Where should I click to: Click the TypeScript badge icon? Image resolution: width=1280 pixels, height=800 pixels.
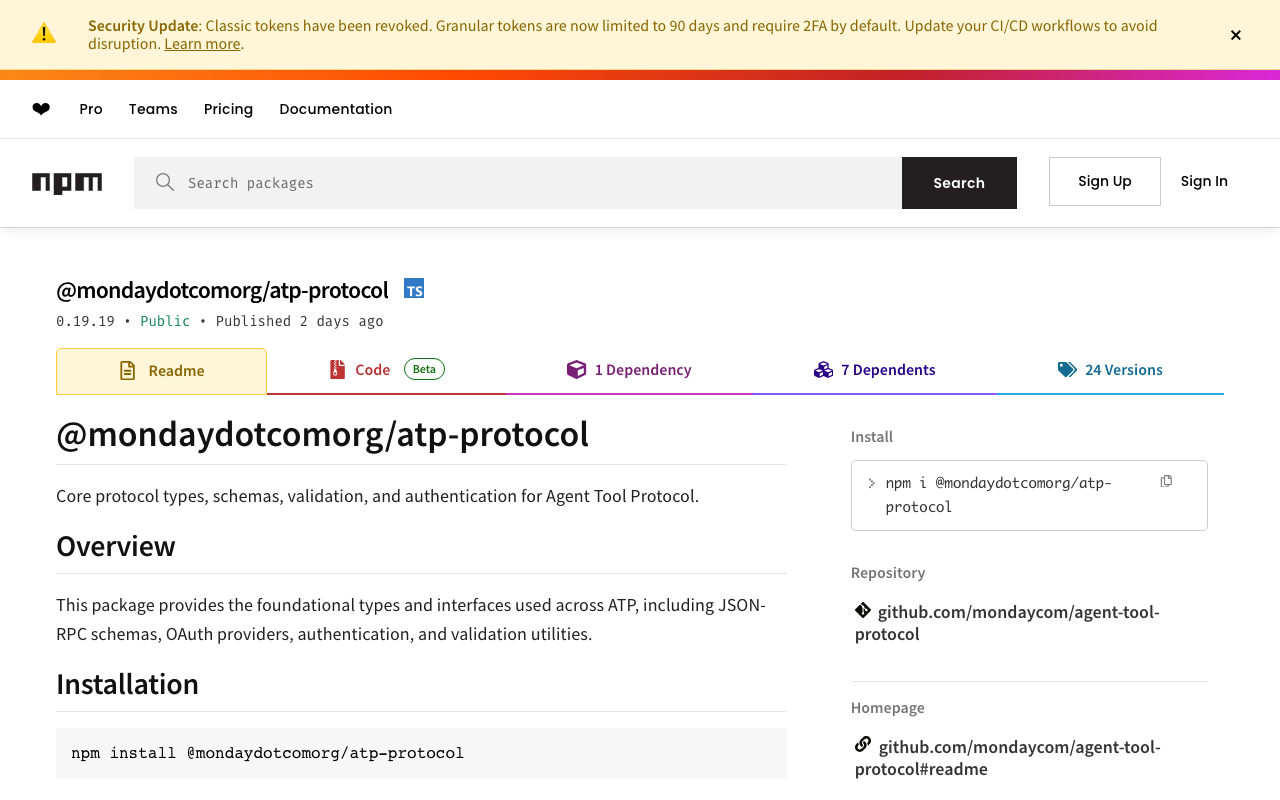click(414, 289)
